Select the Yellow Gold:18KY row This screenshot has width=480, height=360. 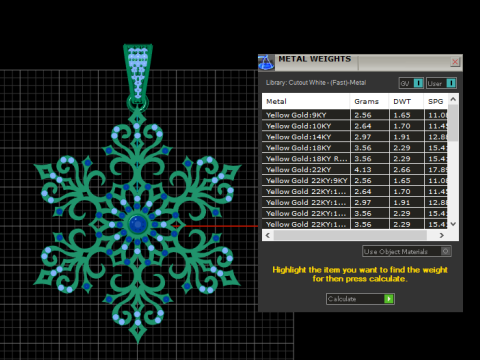[x=355, y=148]
